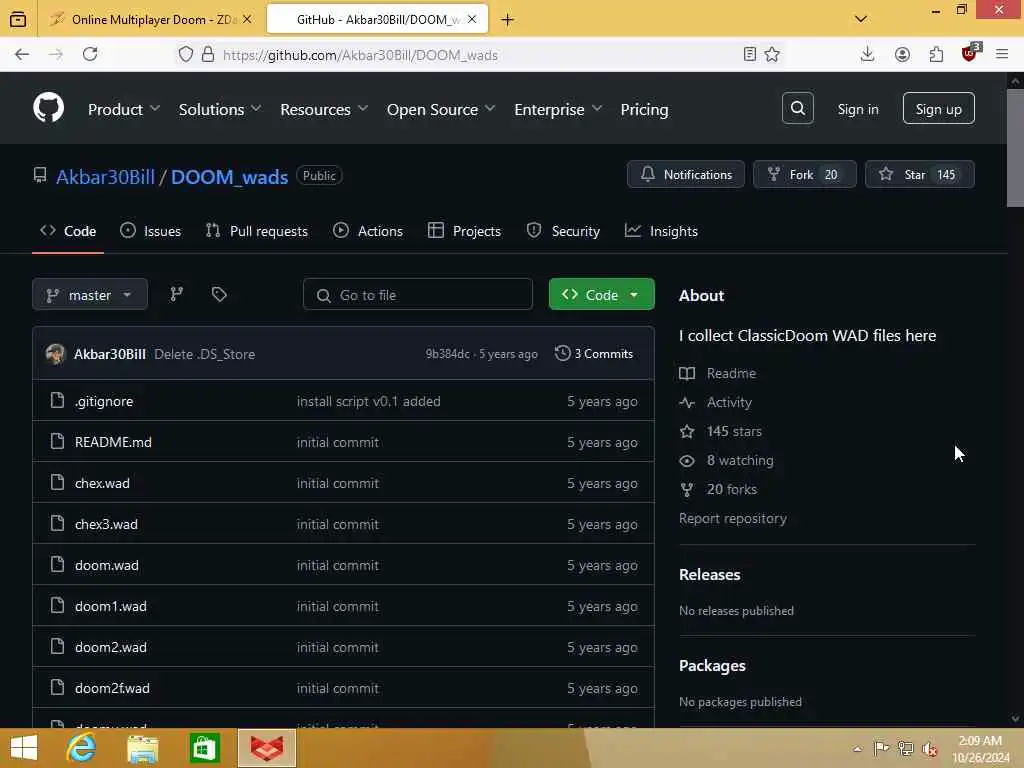
Task: Open a new browser tab
Action: [x=507, y=20]
